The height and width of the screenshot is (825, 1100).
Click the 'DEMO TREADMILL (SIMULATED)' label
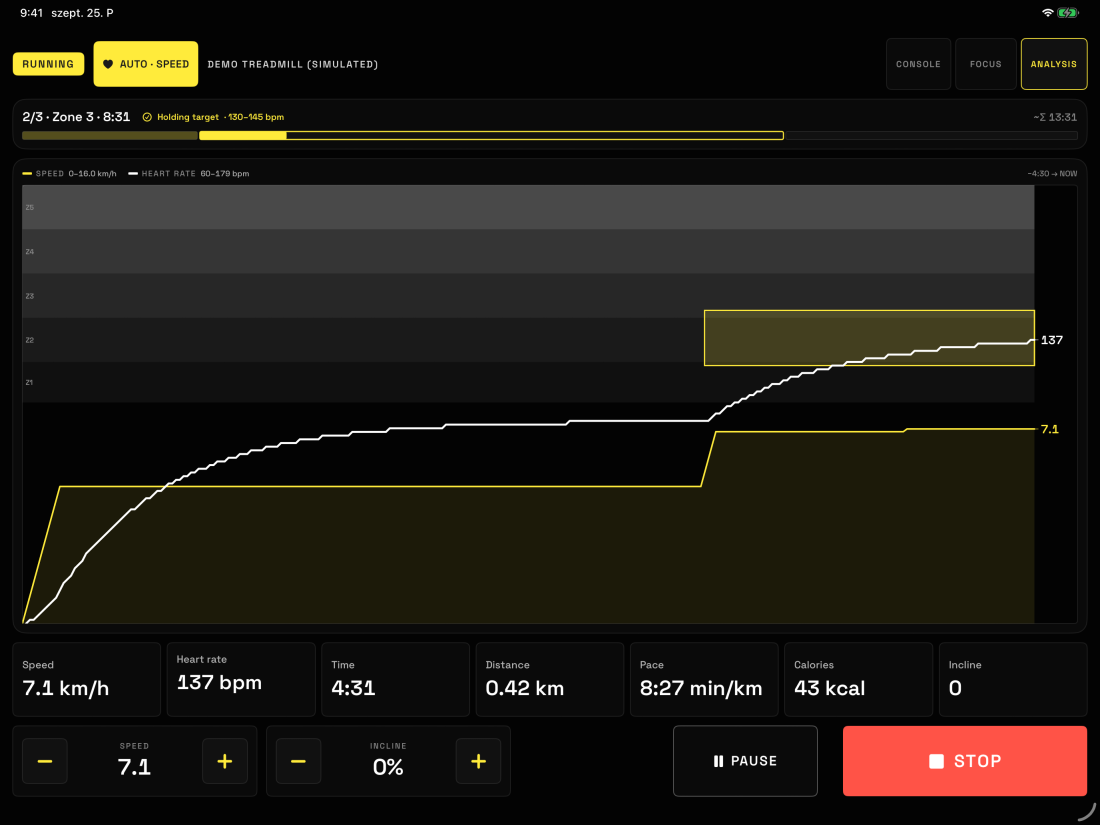(293, 64)
